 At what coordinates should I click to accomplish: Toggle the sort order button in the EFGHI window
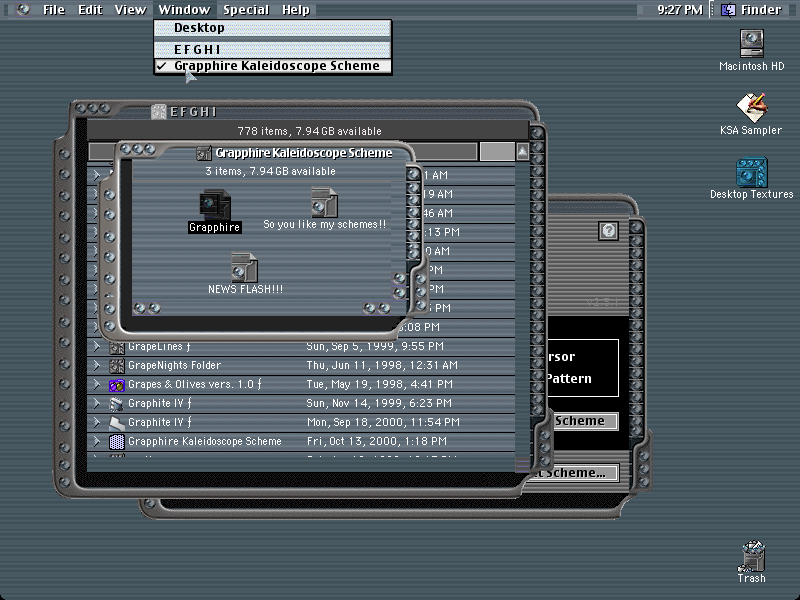(x=522, y=151)
